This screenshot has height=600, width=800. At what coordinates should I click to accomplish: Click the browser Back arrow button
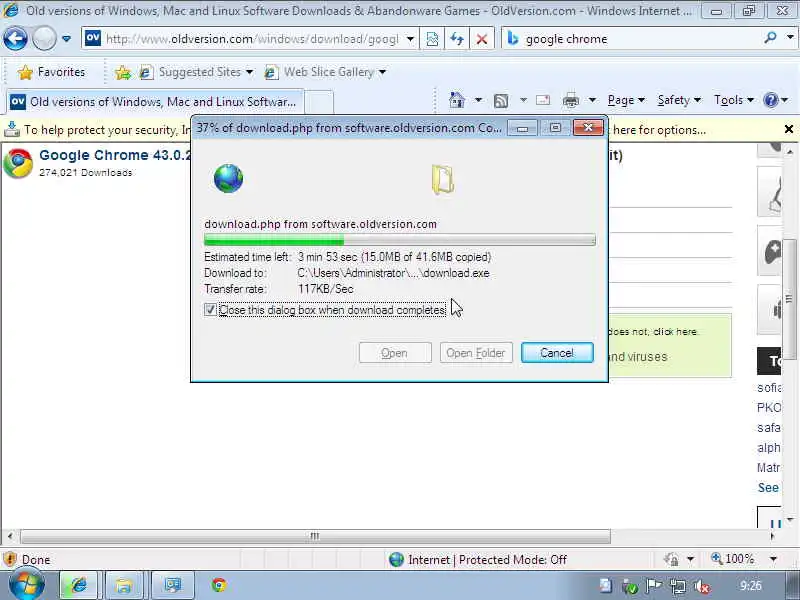pos(15,39)
